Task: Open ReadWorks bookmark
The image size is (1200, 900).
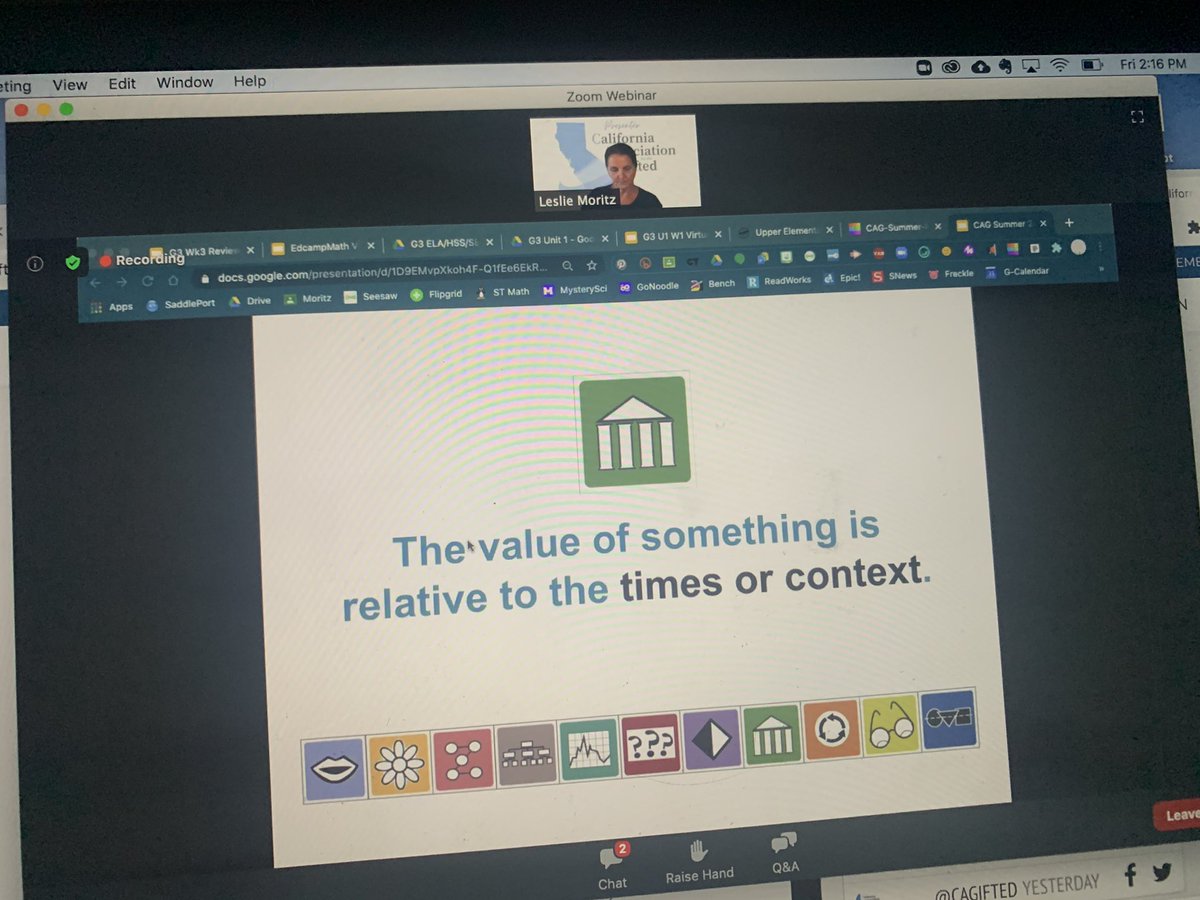Action: click(779, 282)
